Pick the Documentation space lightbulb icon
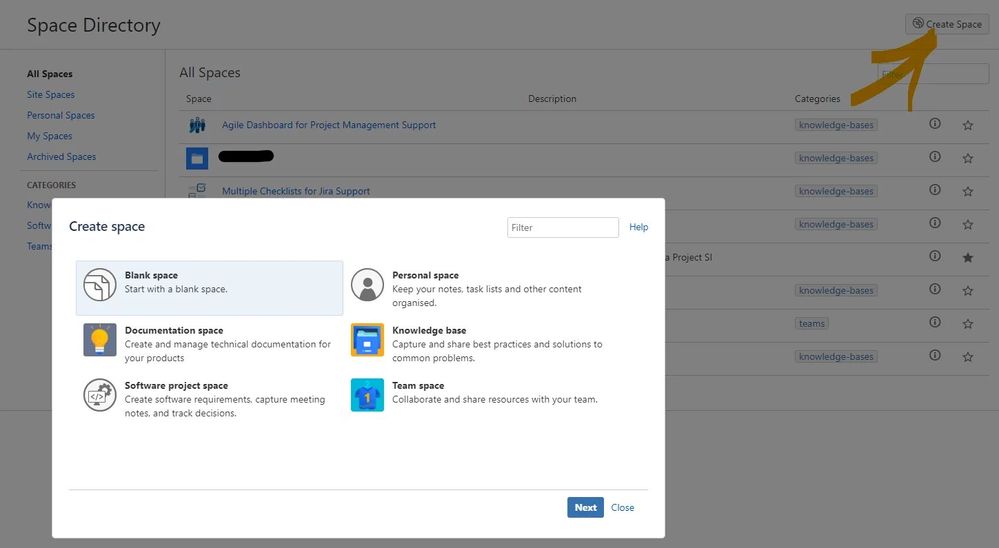Image resolution: width=999 pixels, height=548 pixels. pyautogui.click(x=100, y=340)
